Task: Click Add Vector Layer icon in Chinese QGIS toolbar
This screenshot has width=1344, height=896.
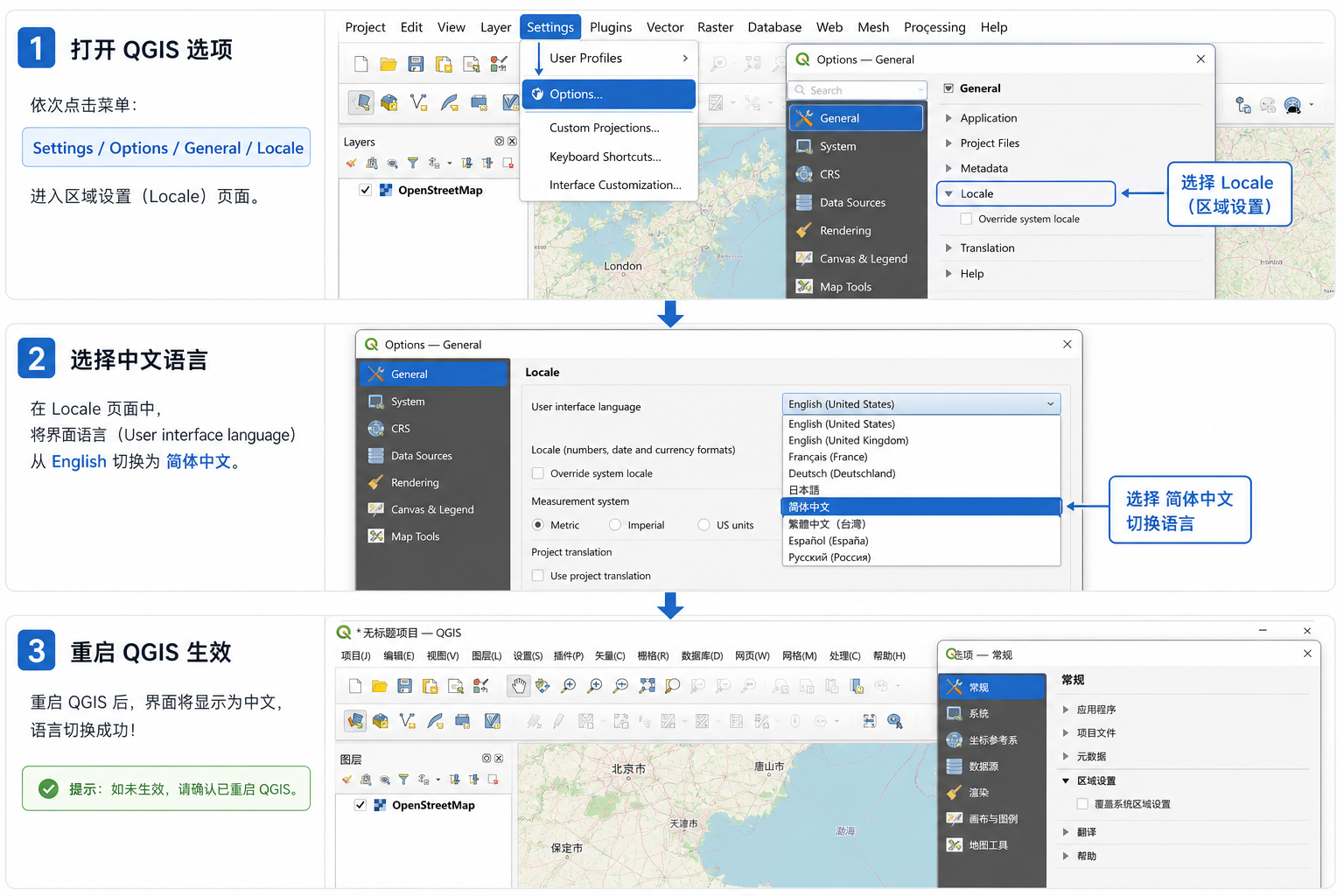Action: [408, 721]
